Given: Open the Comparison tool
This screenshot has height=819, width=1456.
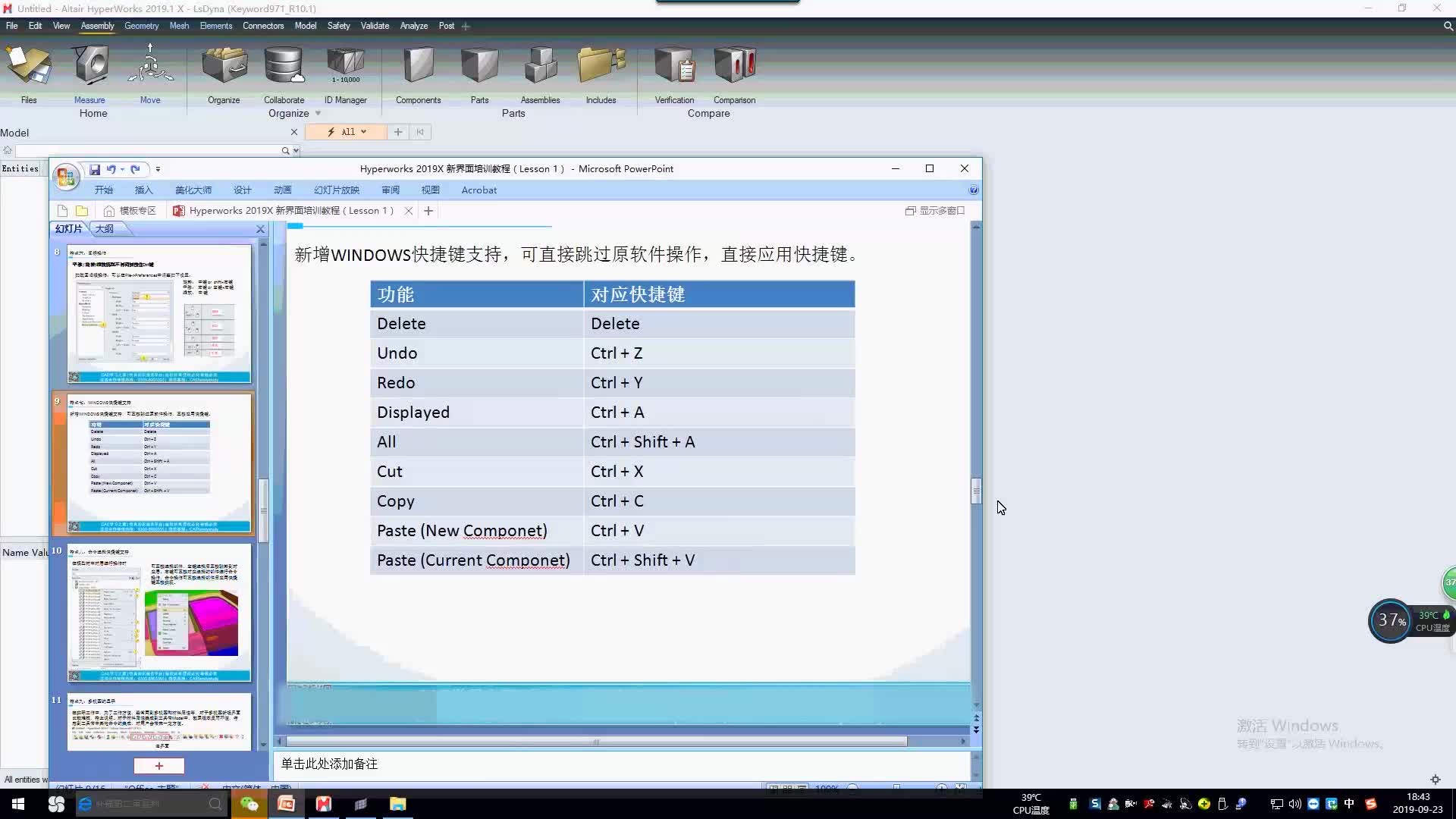Looking at the screenshot, I should pos(733,72).
